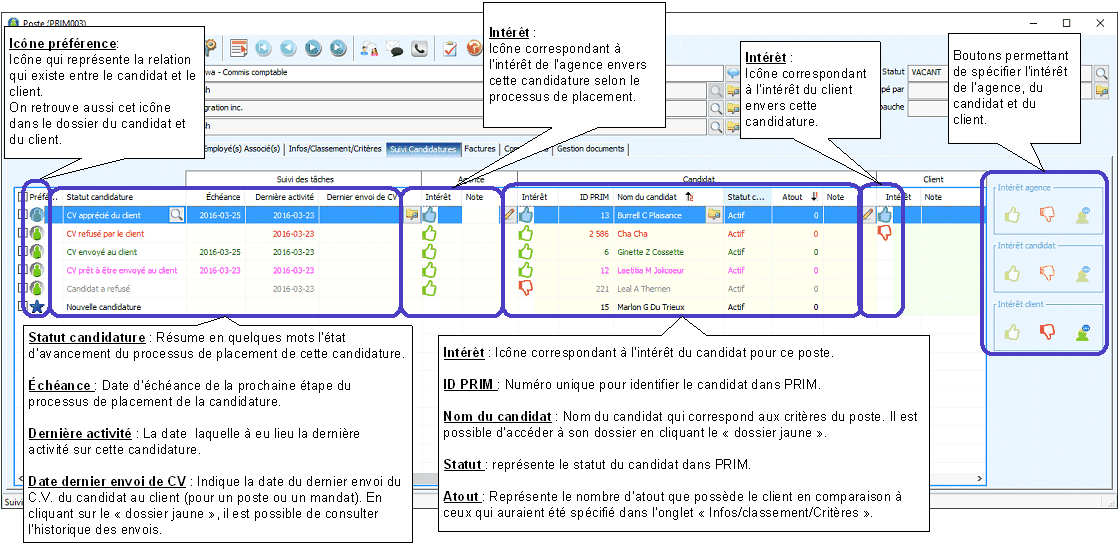The height and width of the screenshot is (545, 1120).
Task: Switch to Infos/Classement/Critères tab
Action: pos(335,149)
